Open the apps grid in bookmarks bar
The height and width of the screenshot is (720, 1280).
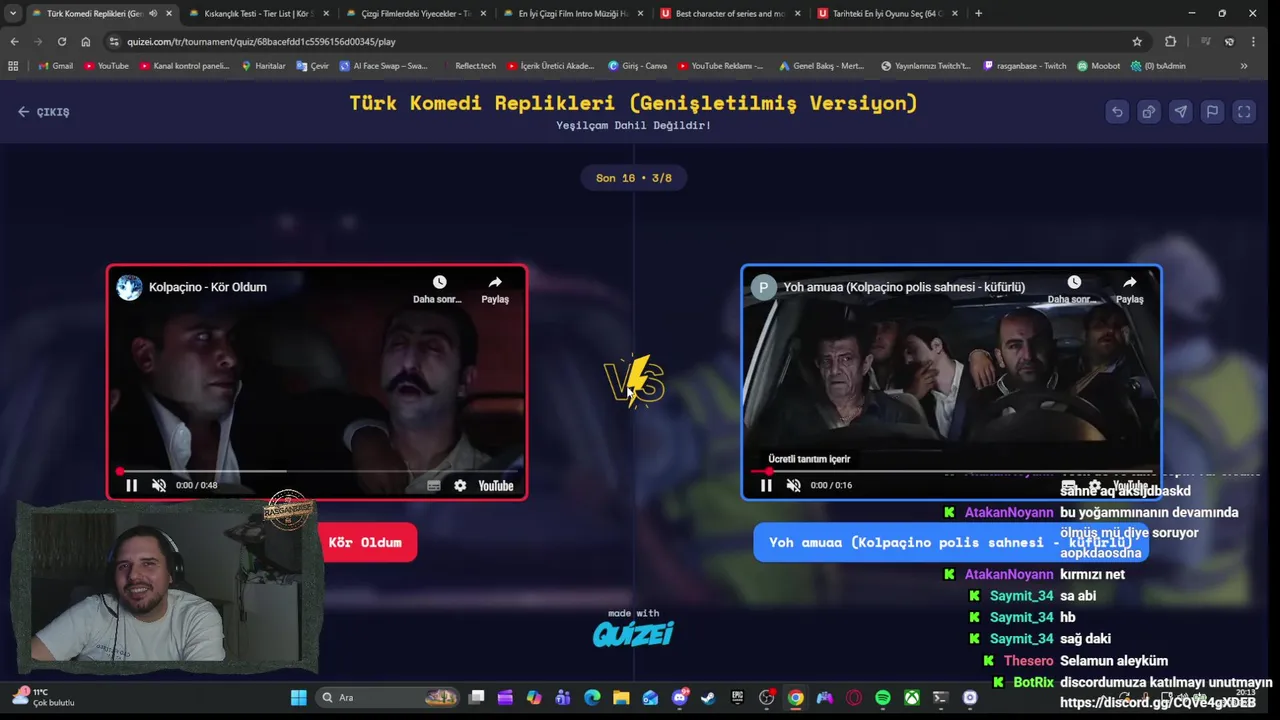coord(13,66)
